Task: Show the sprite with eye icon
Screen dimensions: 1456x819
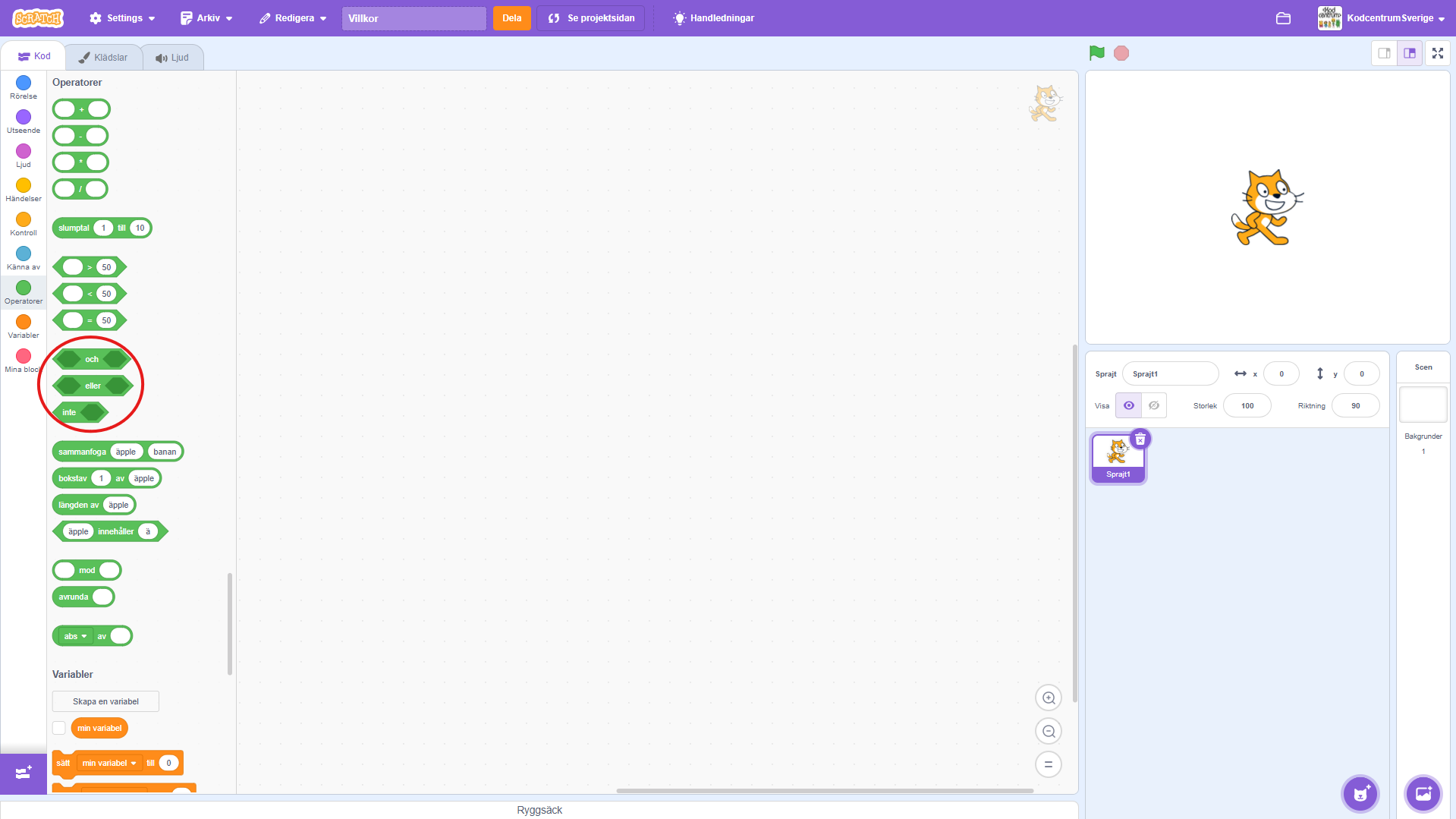Action: 1129,405
